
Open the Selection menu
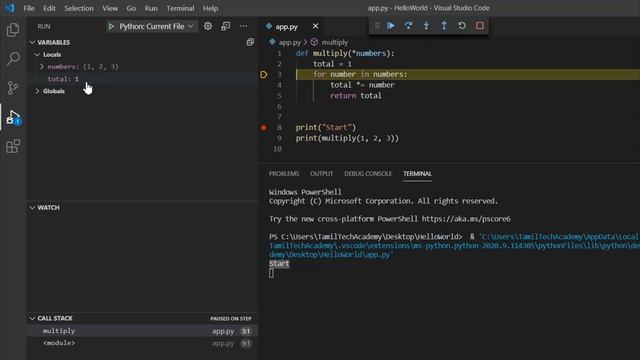click(x=79, y=8)
